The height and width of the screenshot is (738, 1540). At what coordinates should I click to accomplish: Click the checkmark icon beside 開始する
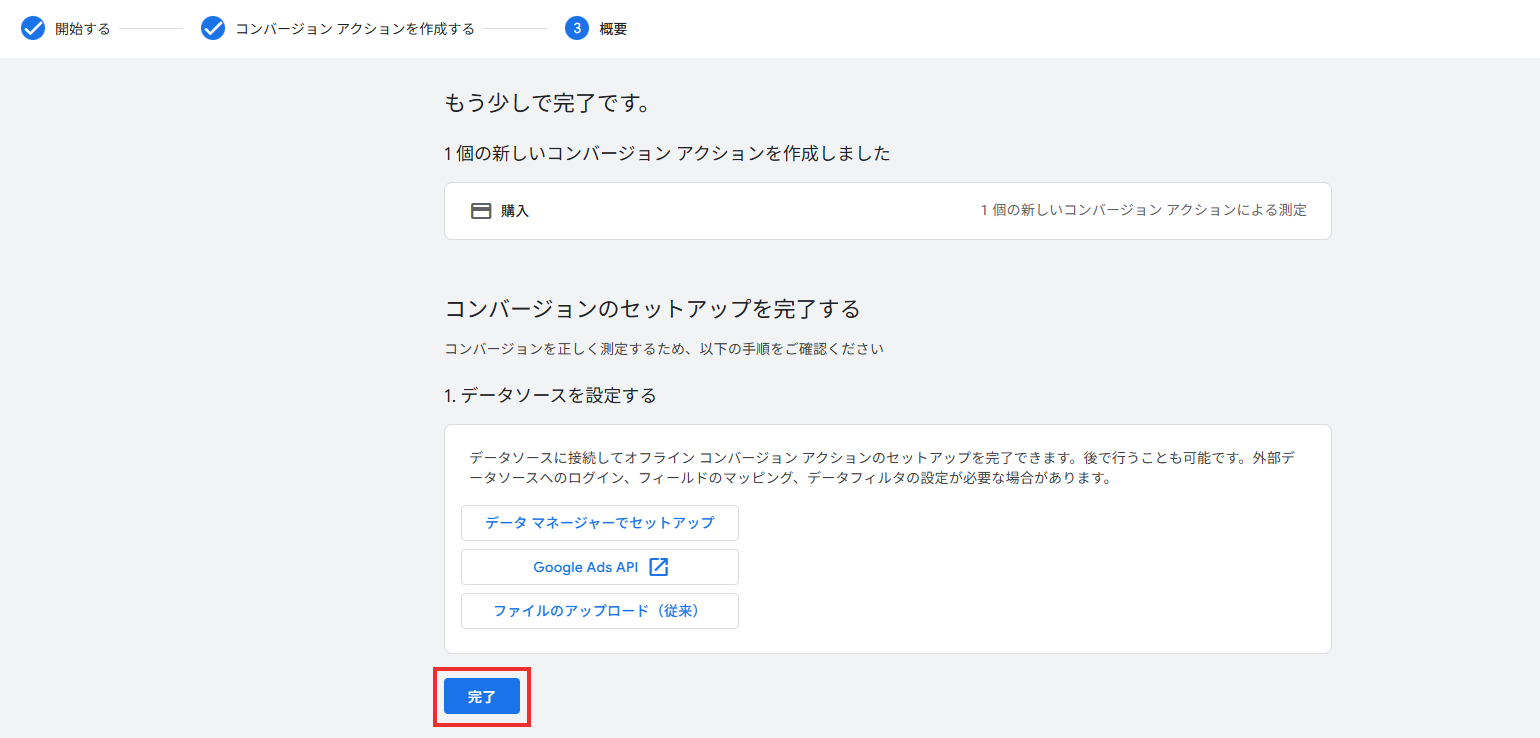tap(33, 28)
